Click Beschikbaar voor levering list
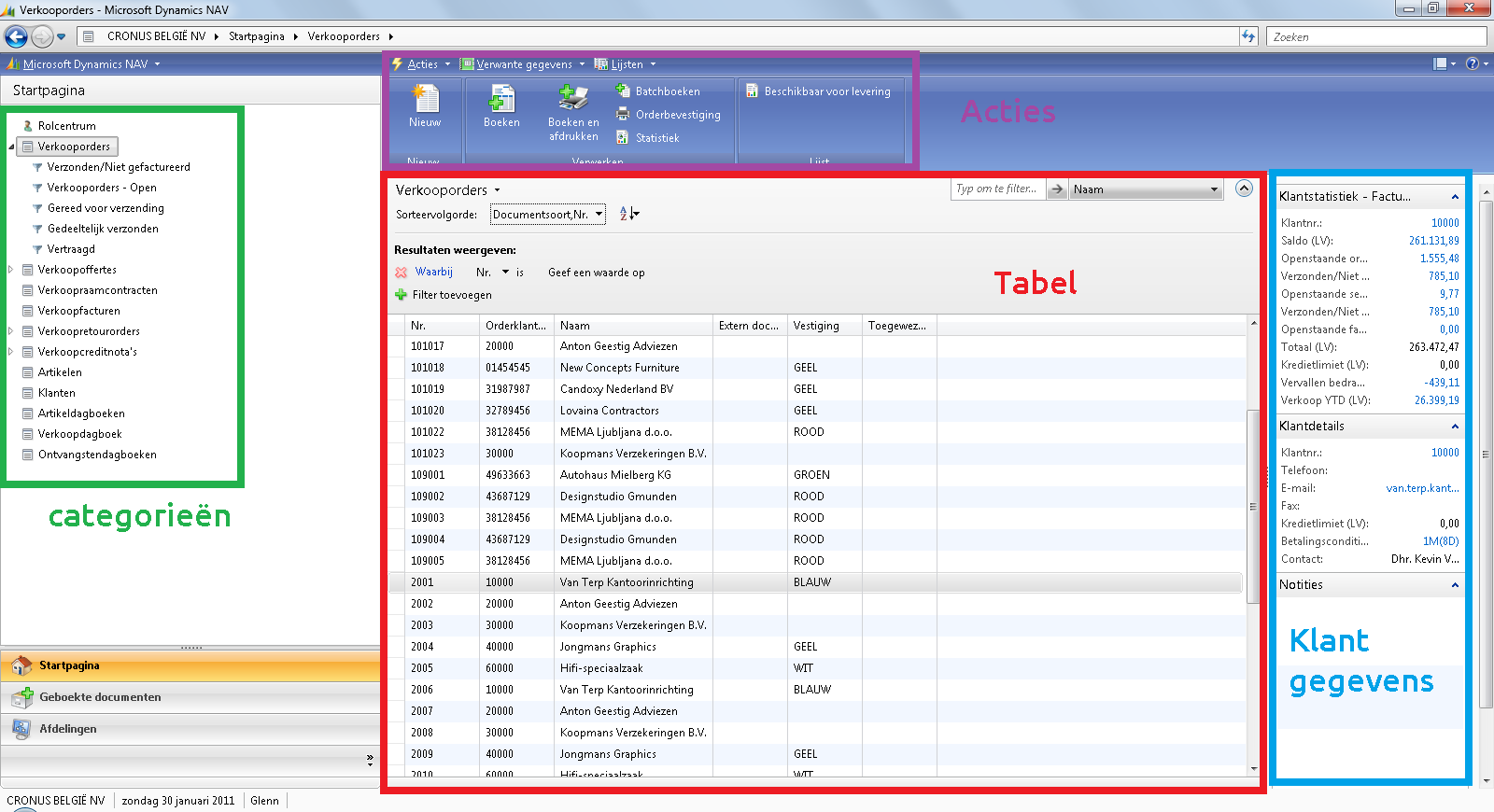This screenshot has width=1494, height=812. pyautogui.click(x=818, y=91)
